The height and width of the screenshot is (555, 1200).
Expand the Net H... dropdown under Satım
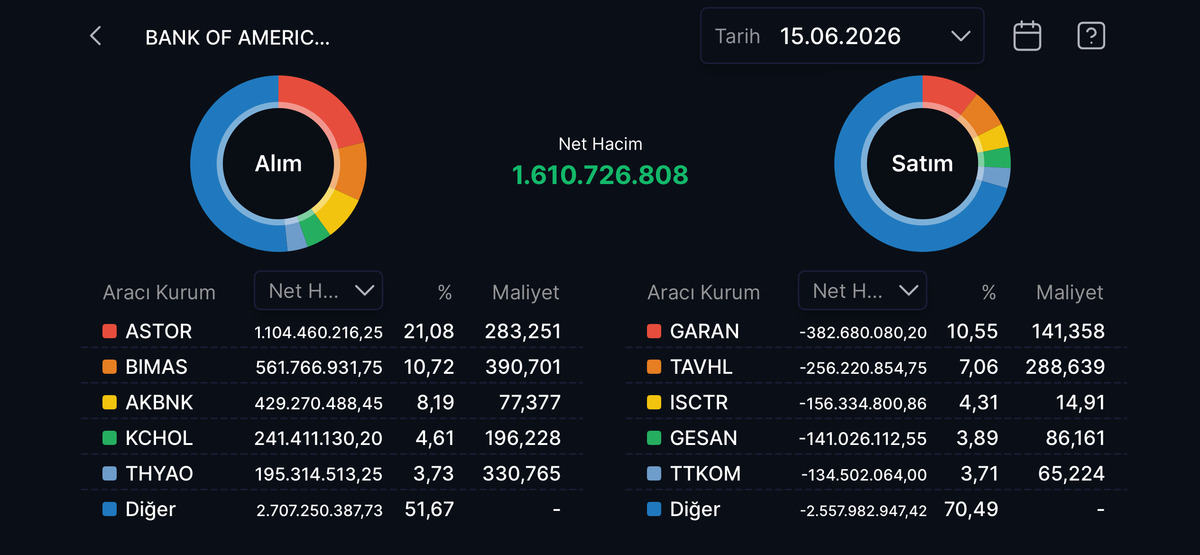coord(862,291)
